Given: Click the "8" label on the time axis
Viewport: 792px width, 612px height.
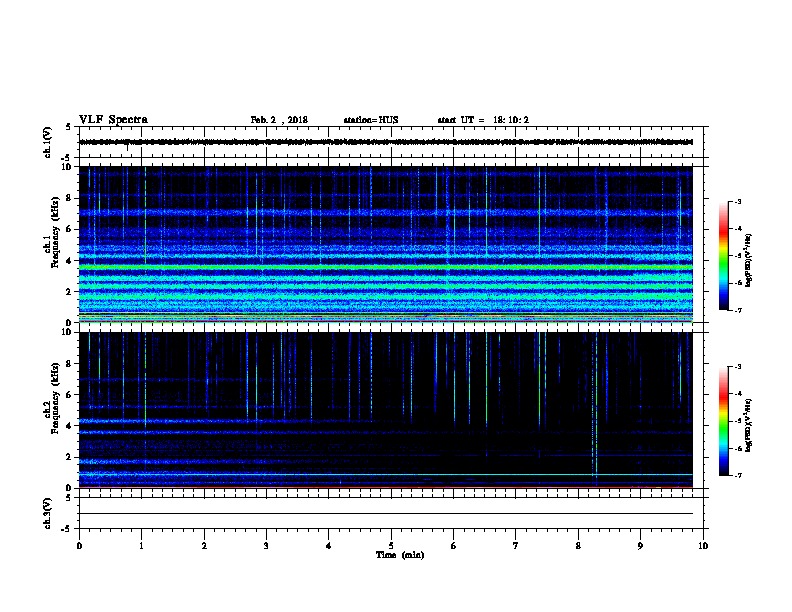Looking at the screenshot, I should [578, 545].
